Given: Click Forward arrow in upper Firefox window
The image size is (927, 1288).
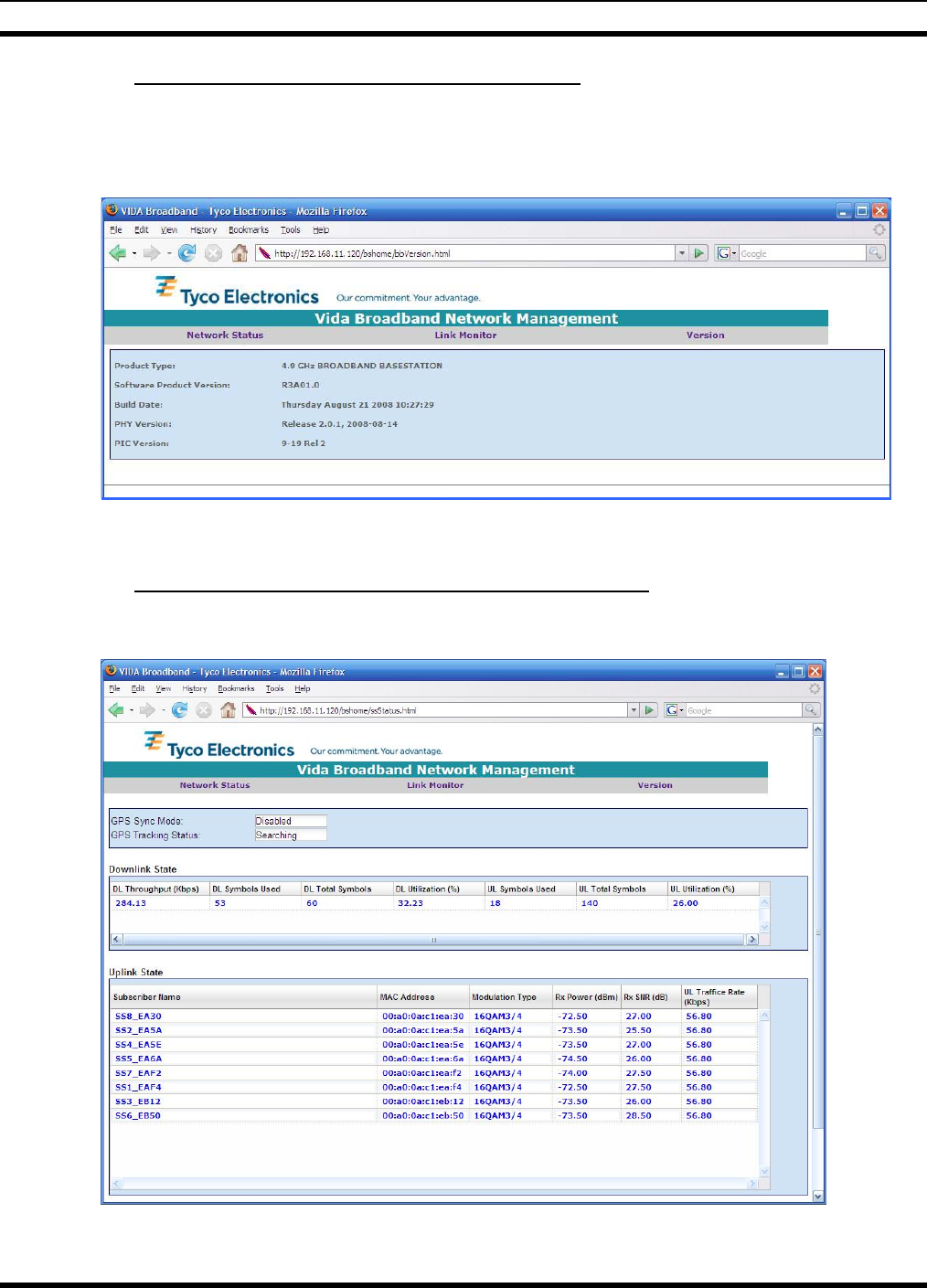Looking at the screenshot, I should click(x=151, y=253).
